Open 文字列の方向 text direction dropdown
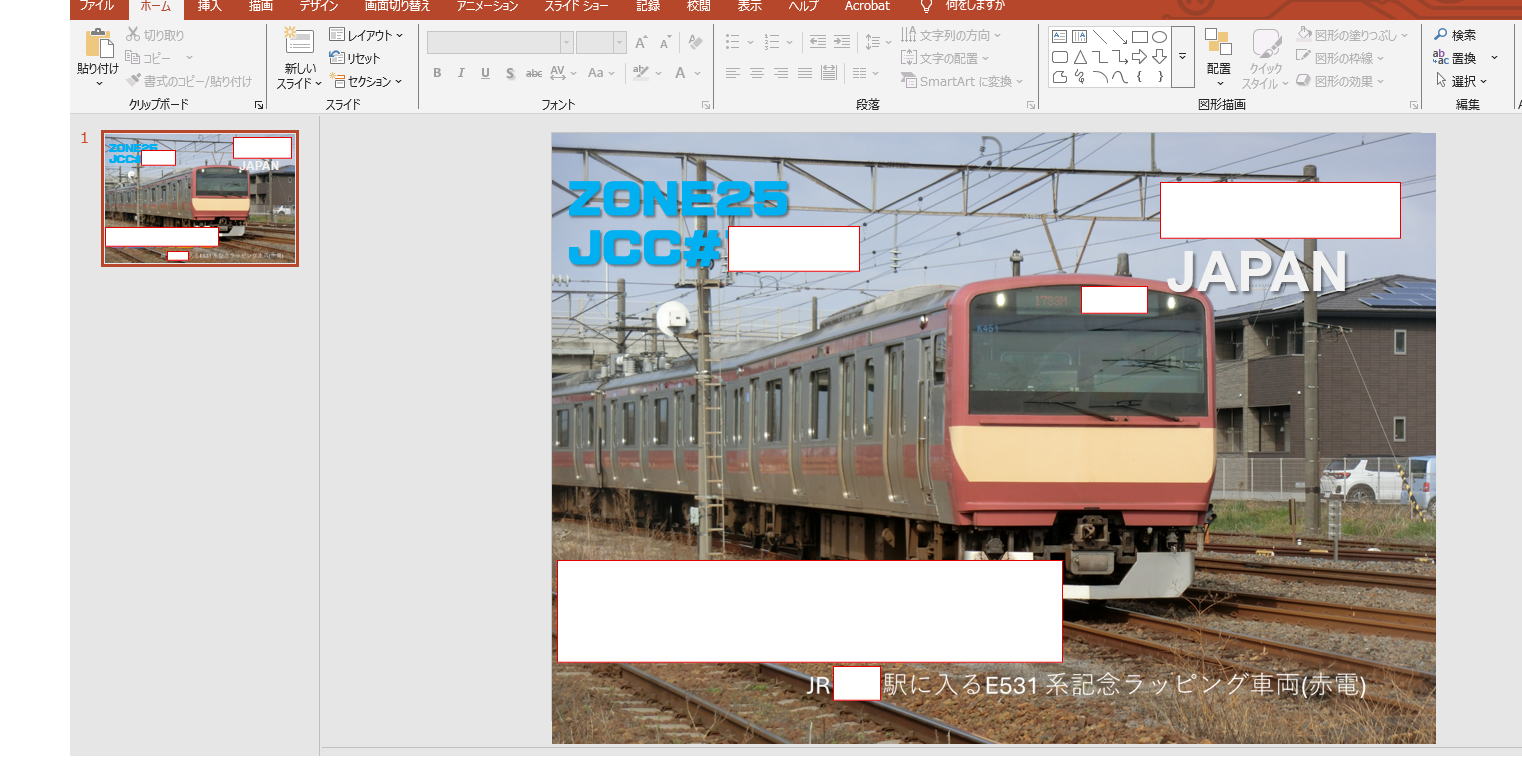This screenshot has height=772, width=1522. [951, 35]
